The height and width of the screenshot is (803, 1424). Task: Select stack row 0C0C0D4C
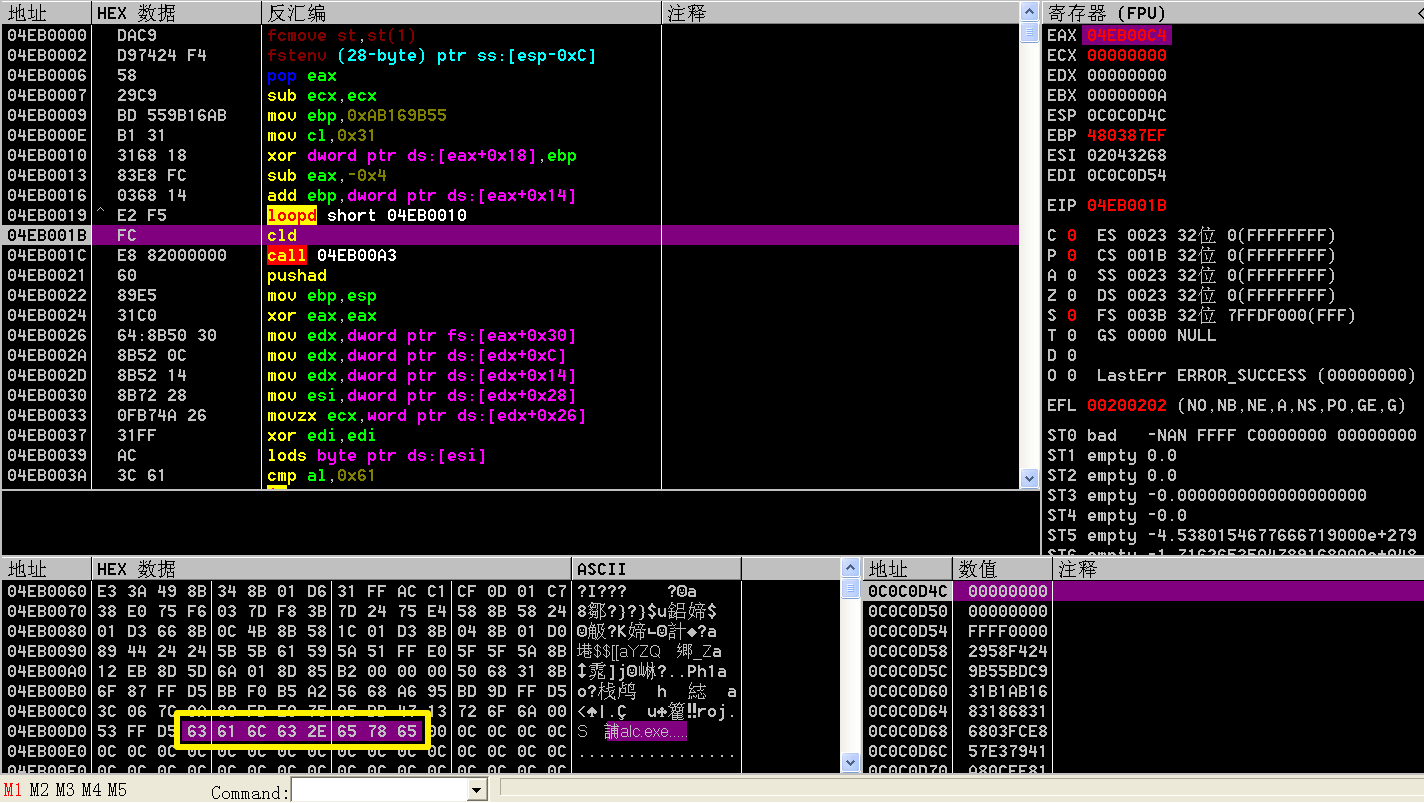(1143, 591)
